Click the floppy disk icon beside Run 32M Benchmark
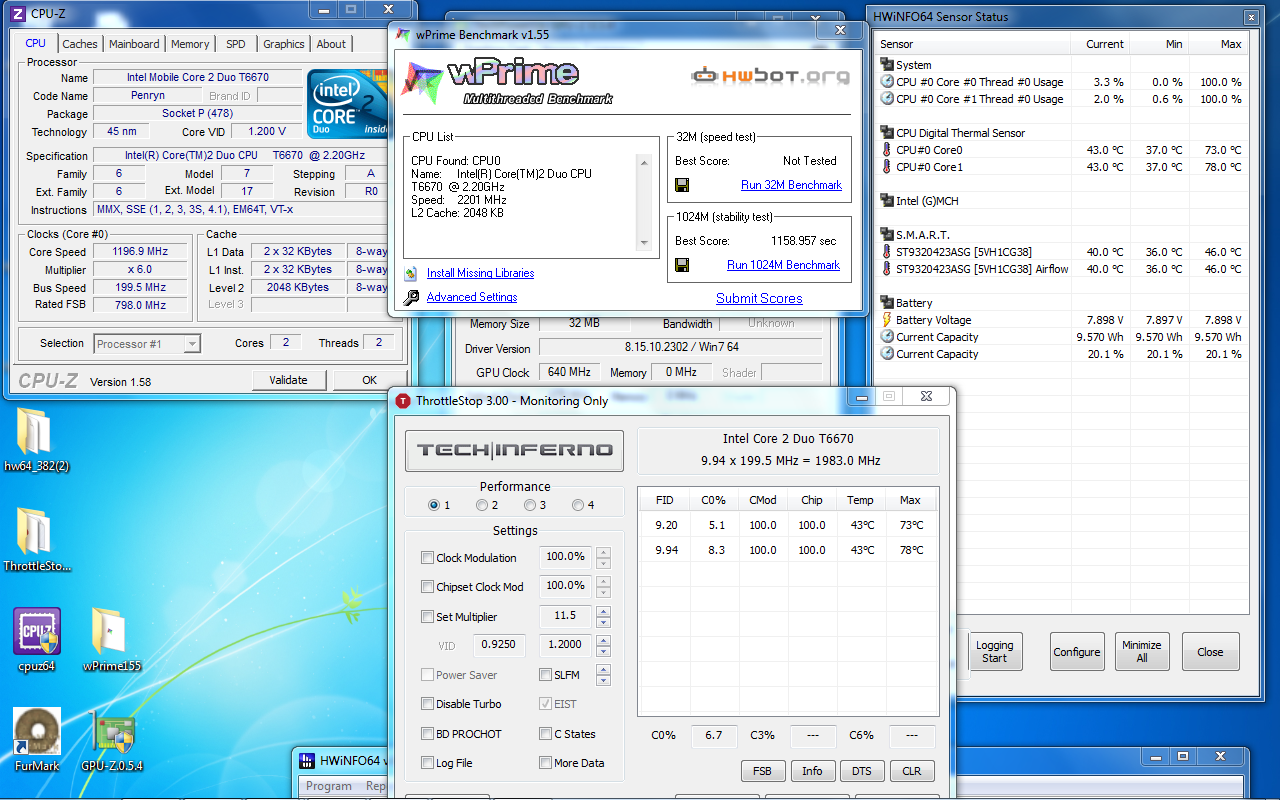The height and width of the screenshot is (800, 1280). 682,185
